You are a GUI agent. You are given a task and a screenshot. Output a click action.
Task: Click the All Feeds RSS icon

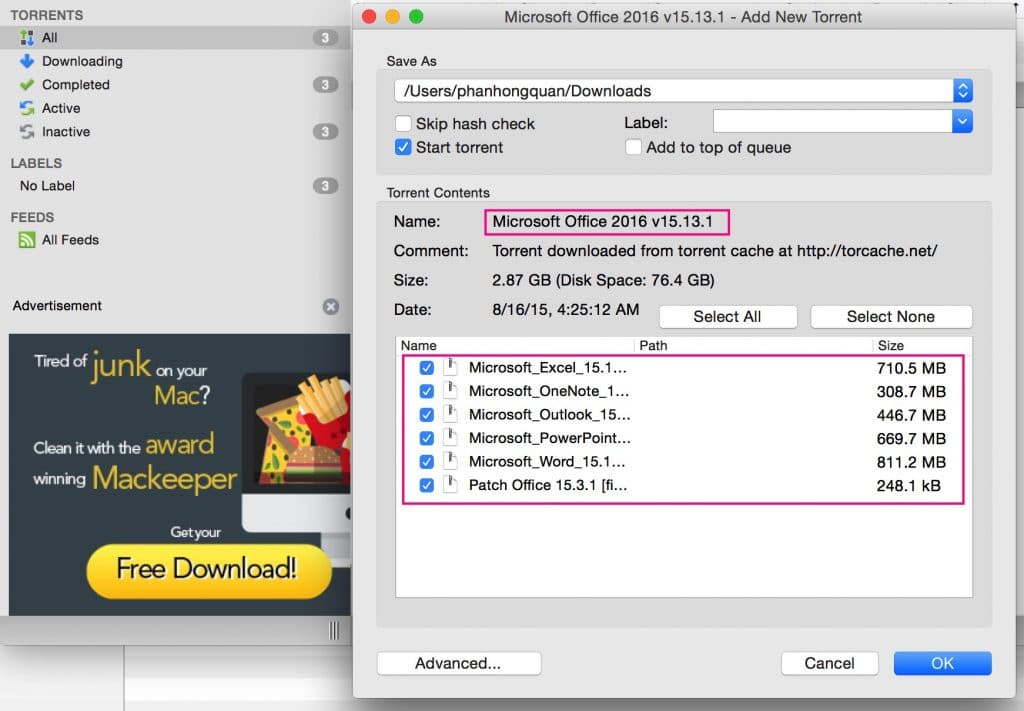27,240
